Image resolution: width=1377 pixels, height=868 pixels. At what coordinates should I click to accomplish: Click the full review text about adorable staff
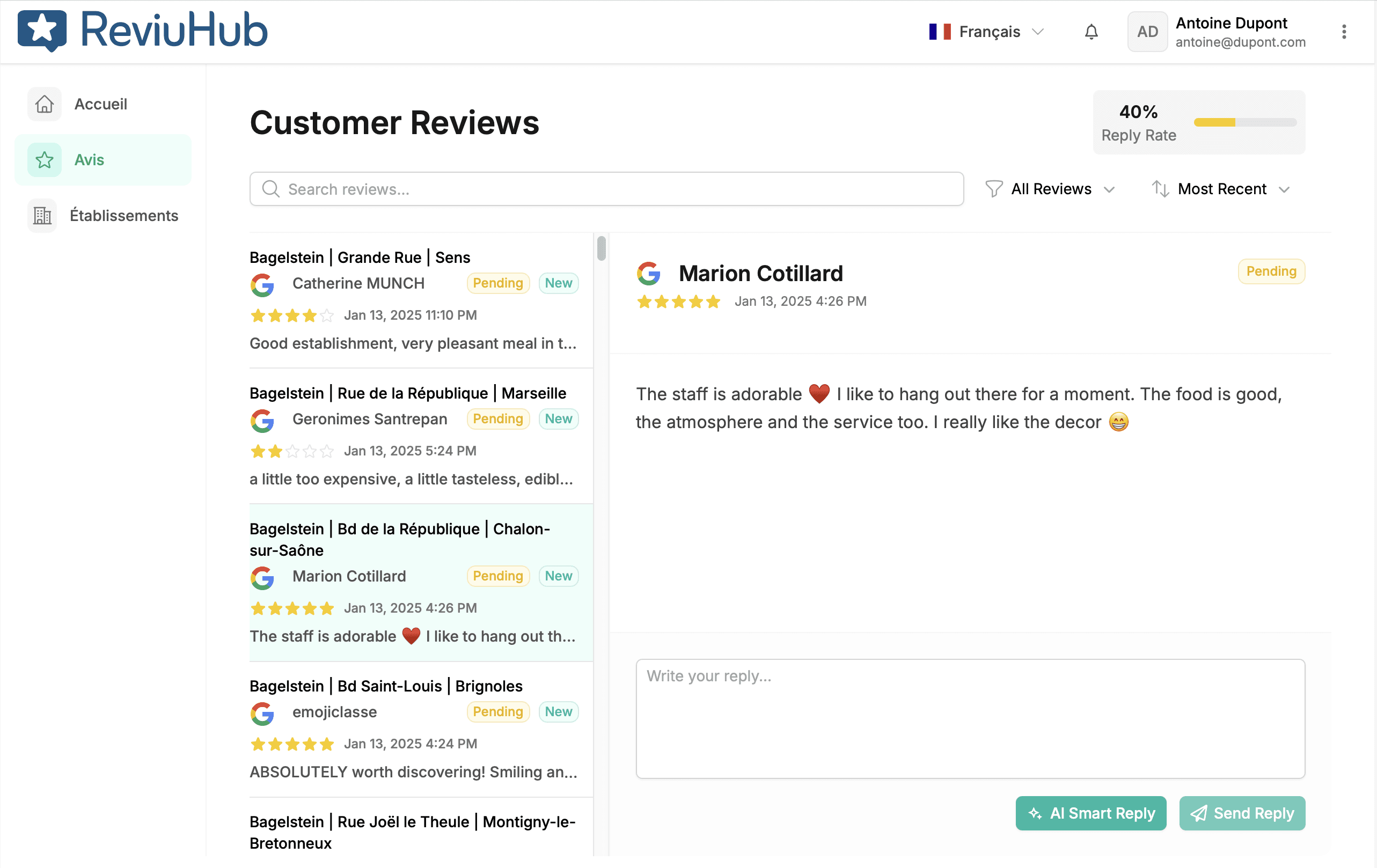point(958,408)
